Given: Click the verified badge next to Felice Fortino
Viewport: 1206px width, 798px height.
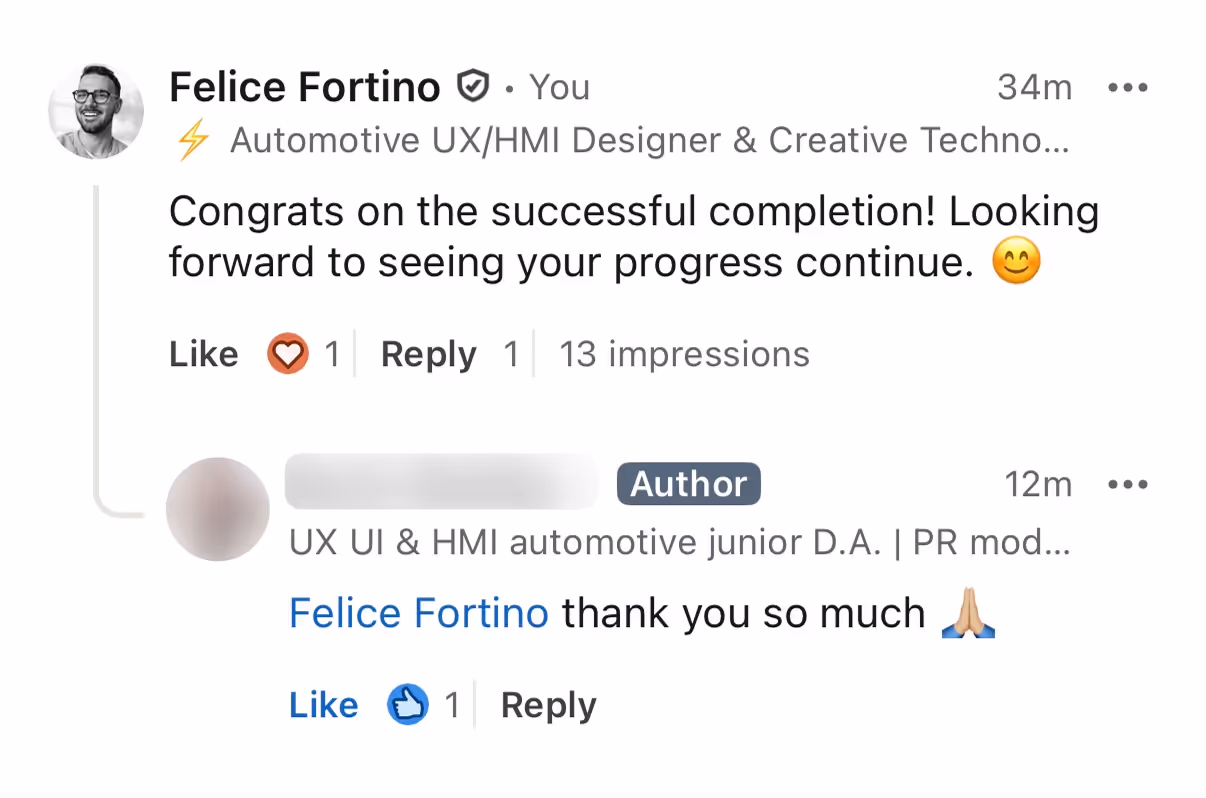Looking at the screenshot, I should [473, 85].
